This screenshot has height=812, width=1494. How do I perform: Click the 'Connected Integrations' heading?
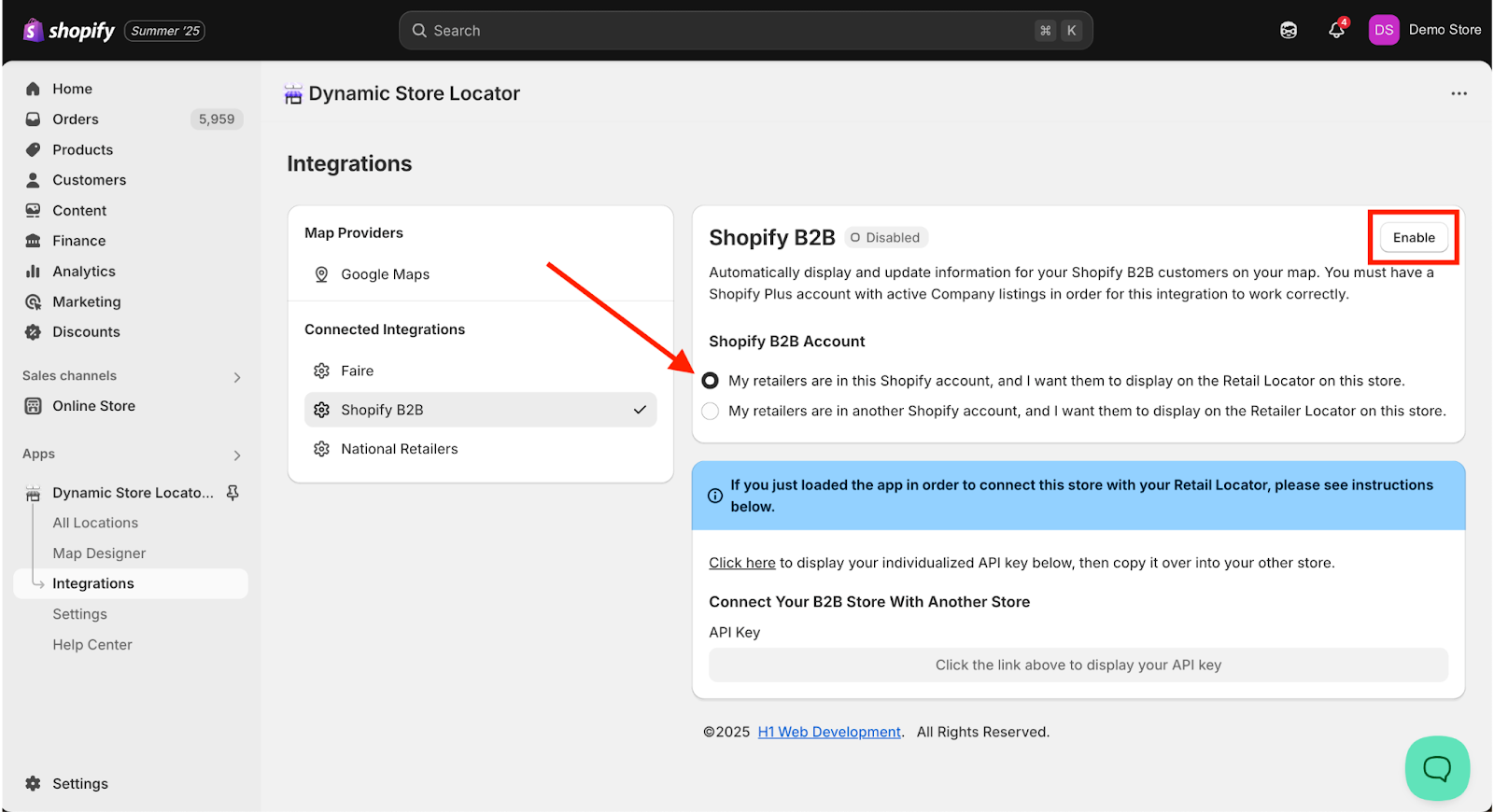pos(385,329)
